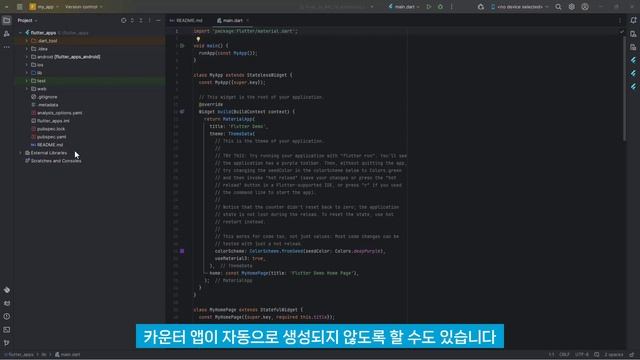Click run gutter arrow beside main()
The image size is (640, 360).
click(x=182, y=46)
